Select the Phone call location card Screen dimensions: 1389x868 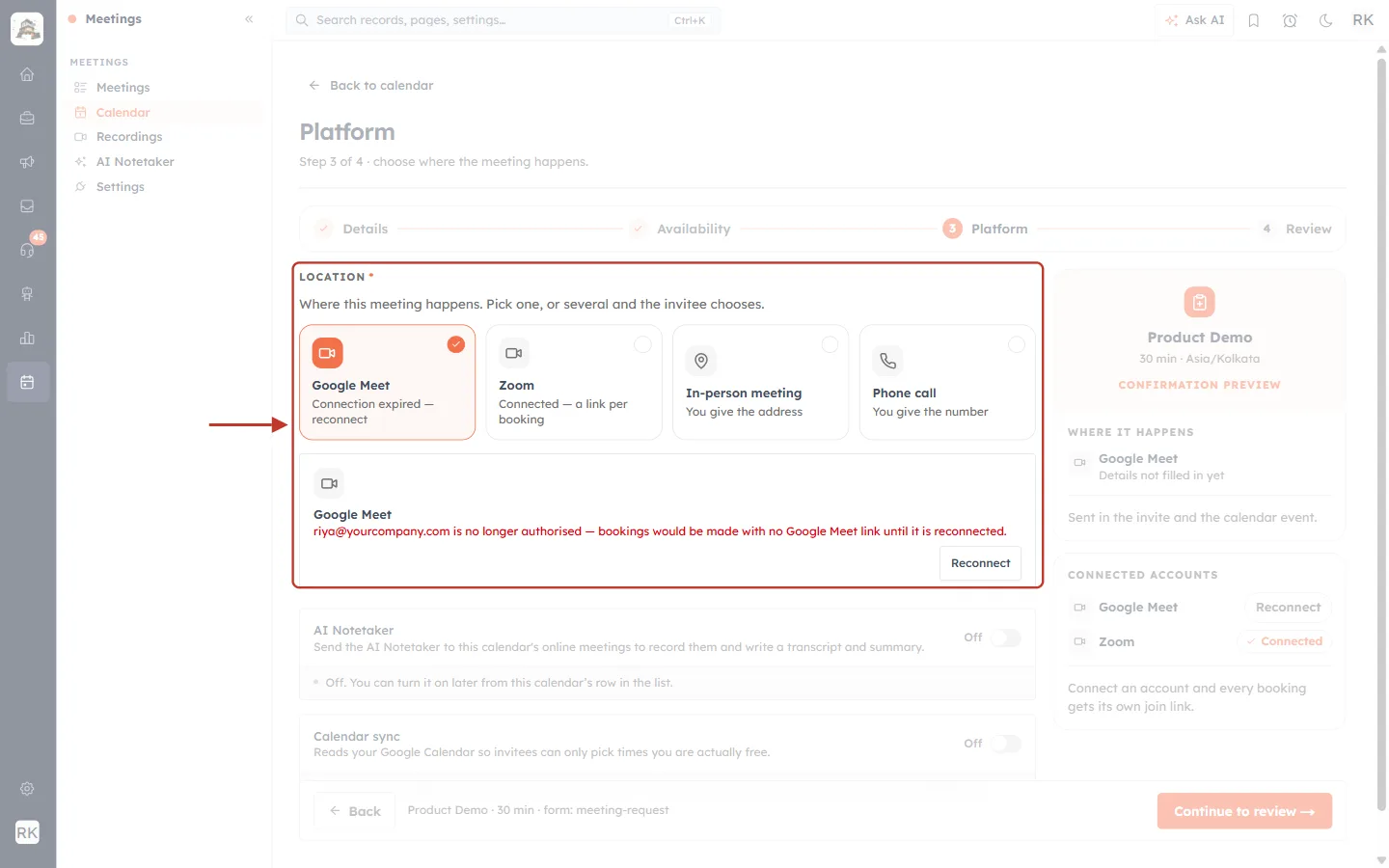947,382
